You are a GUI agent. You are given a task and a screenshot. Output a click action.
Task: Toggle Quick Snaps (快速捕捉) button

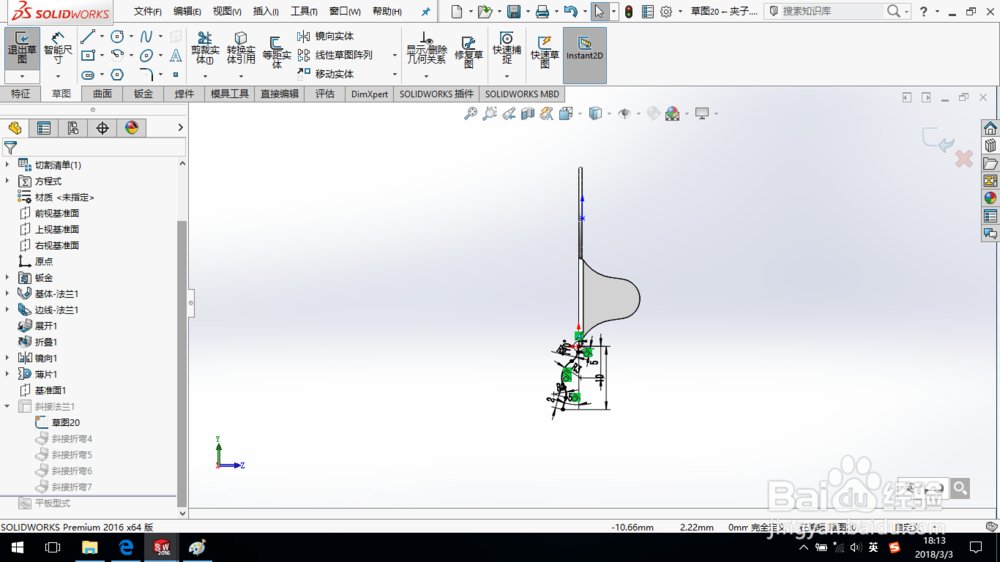click(x=506, y=48)
